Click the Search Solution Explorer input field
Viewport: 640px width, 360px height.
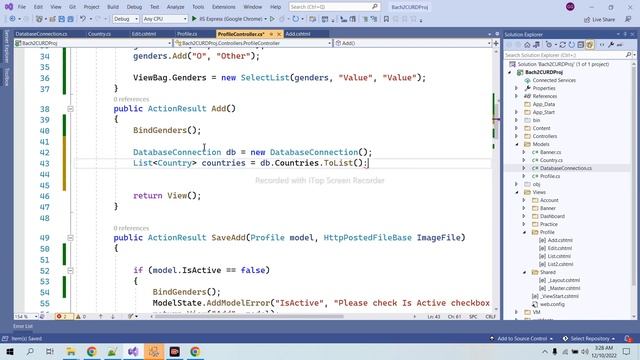(564, 55)
